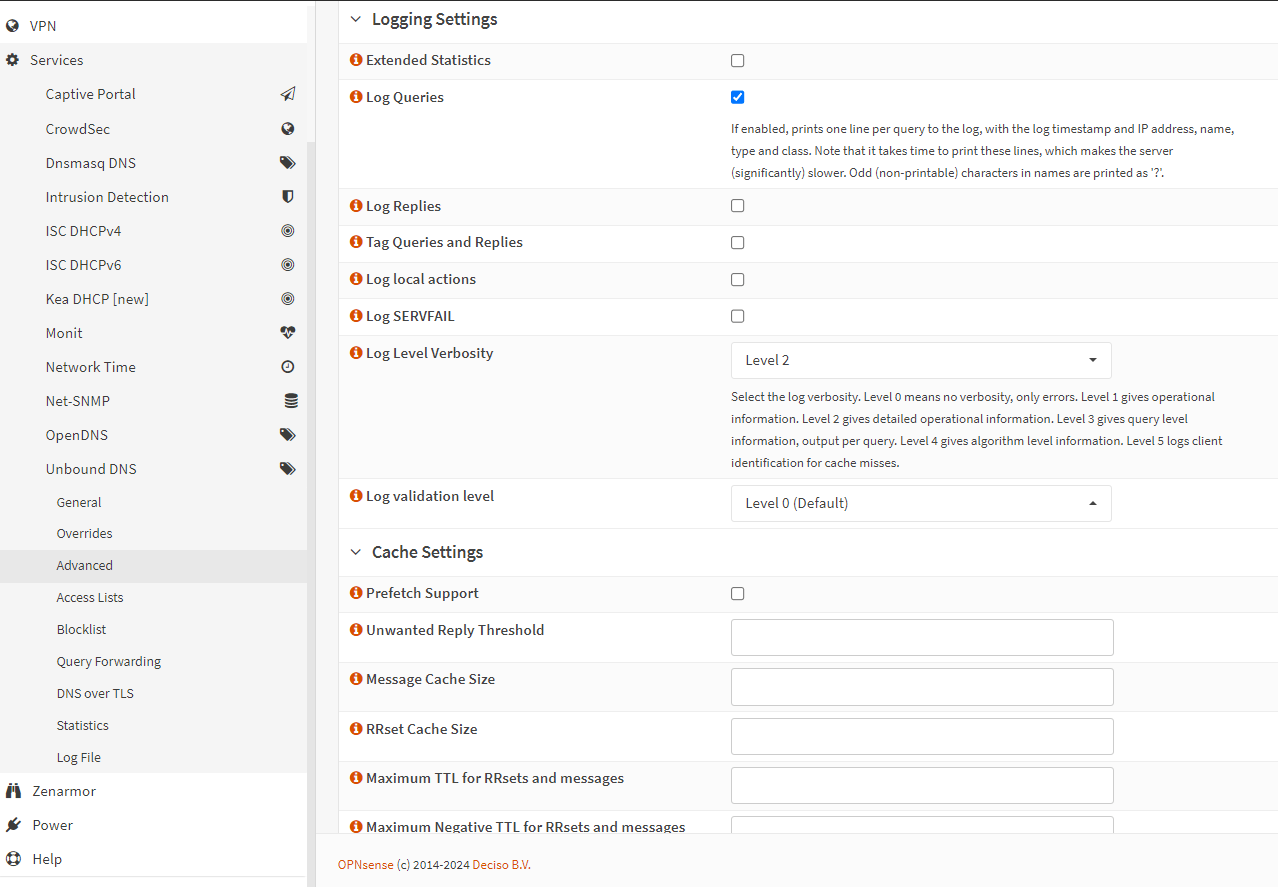This screenshot has width=1278, height=887.
Task: Open the Log Level Verbosity dropdown
Action: 920,360
